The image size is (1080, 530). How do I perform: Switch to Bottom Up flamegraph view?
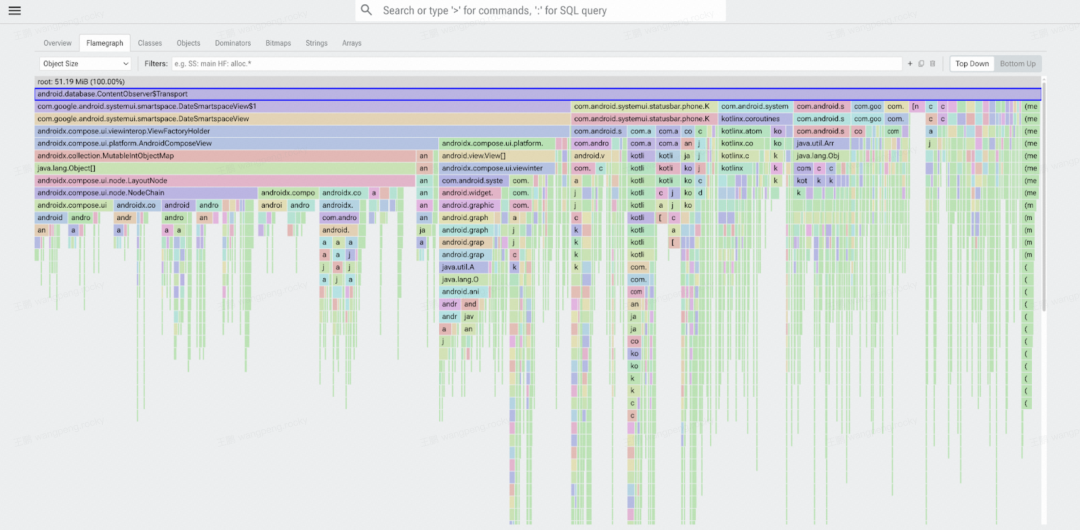(x=1017, y=63)
